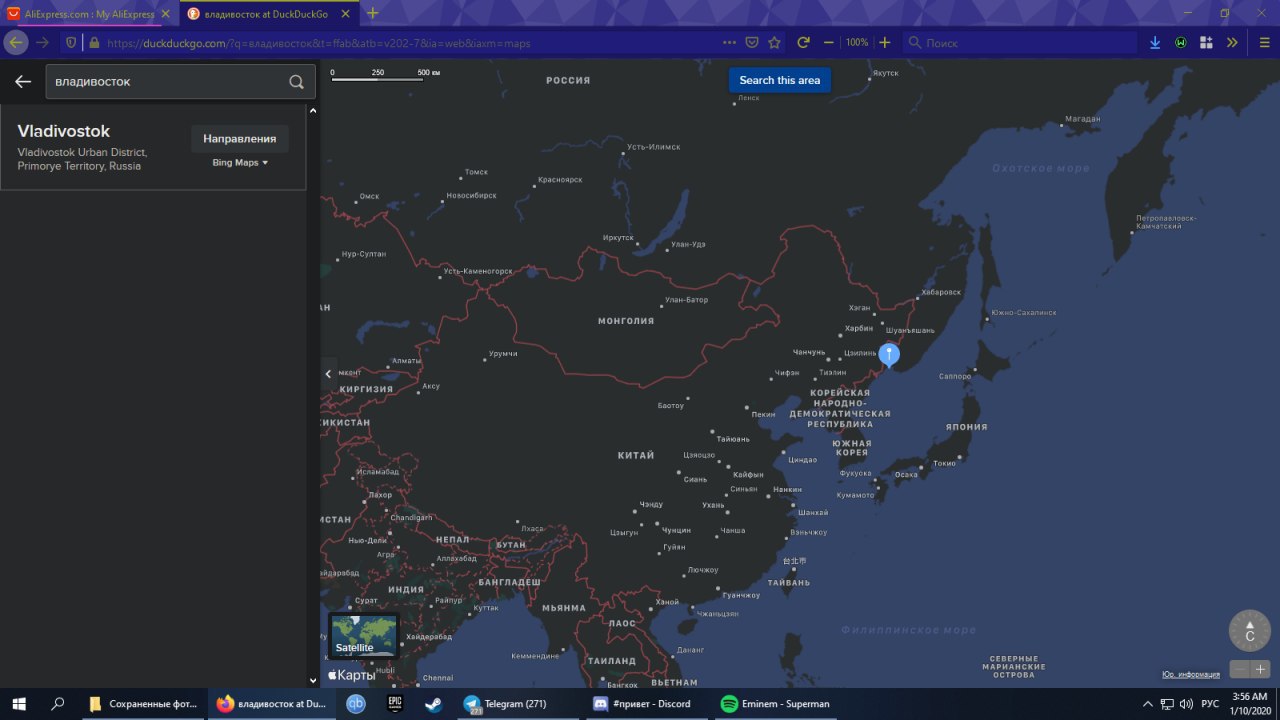Click the volume speaker tray icon
1280x720 pixels.
pos(1187,704)
